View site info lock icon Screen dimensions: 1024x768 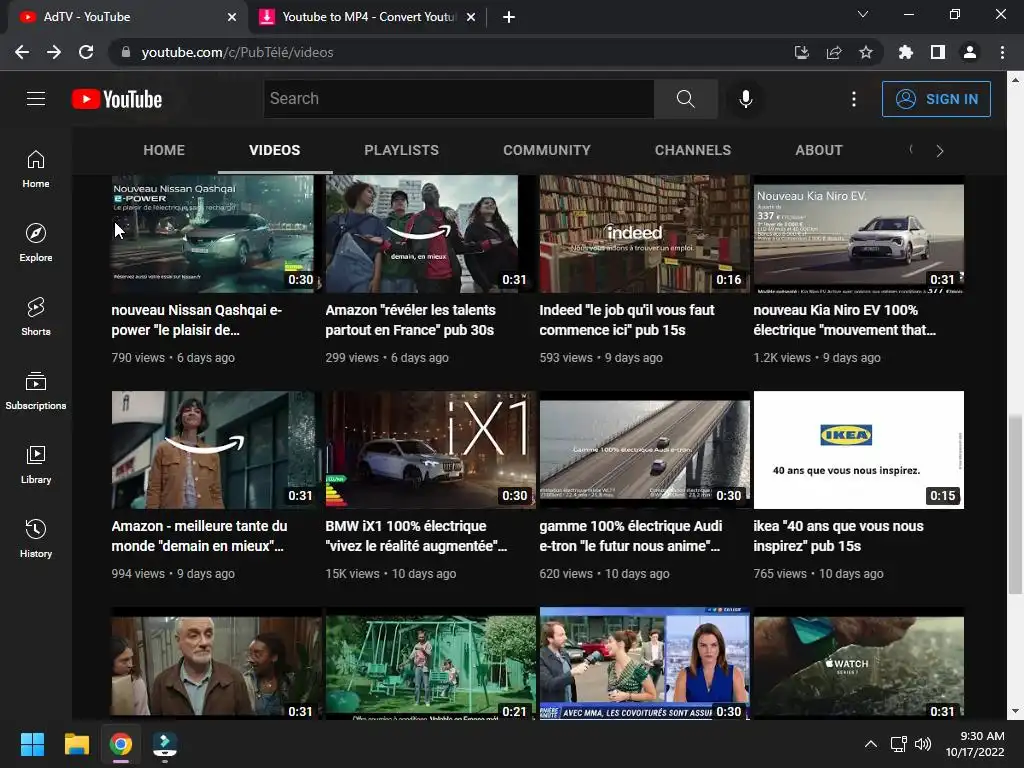126,52
